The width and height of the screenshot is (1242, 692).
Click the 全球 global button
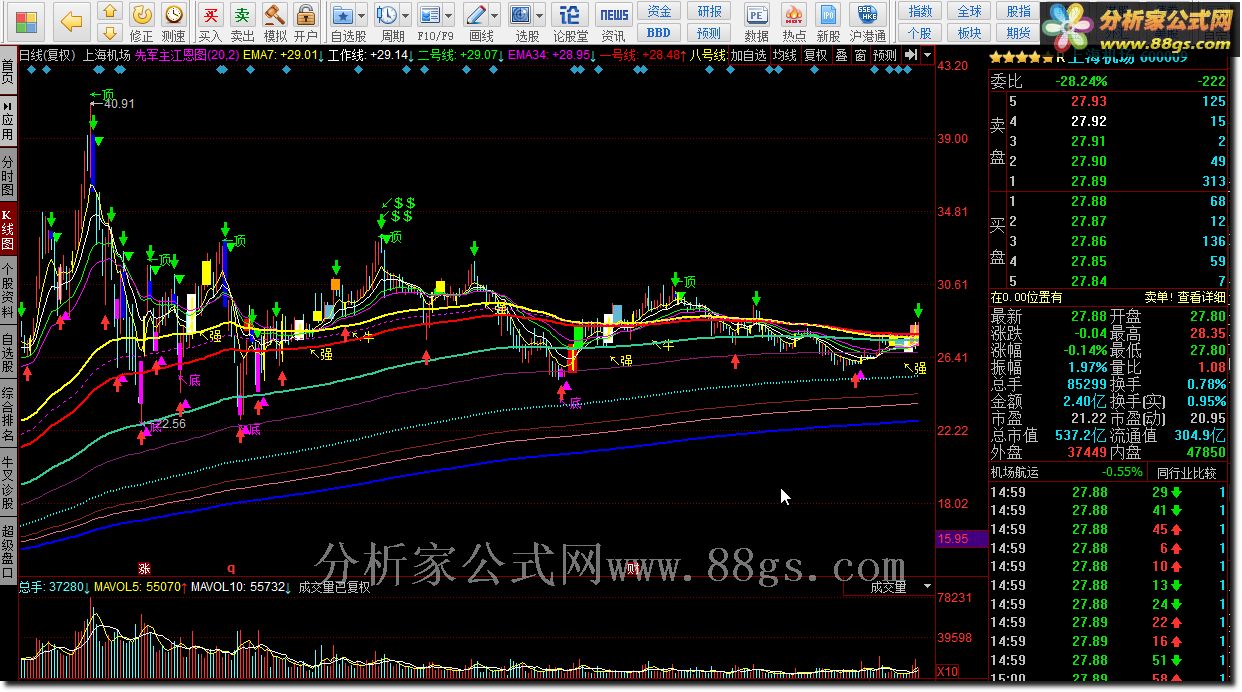969,11
